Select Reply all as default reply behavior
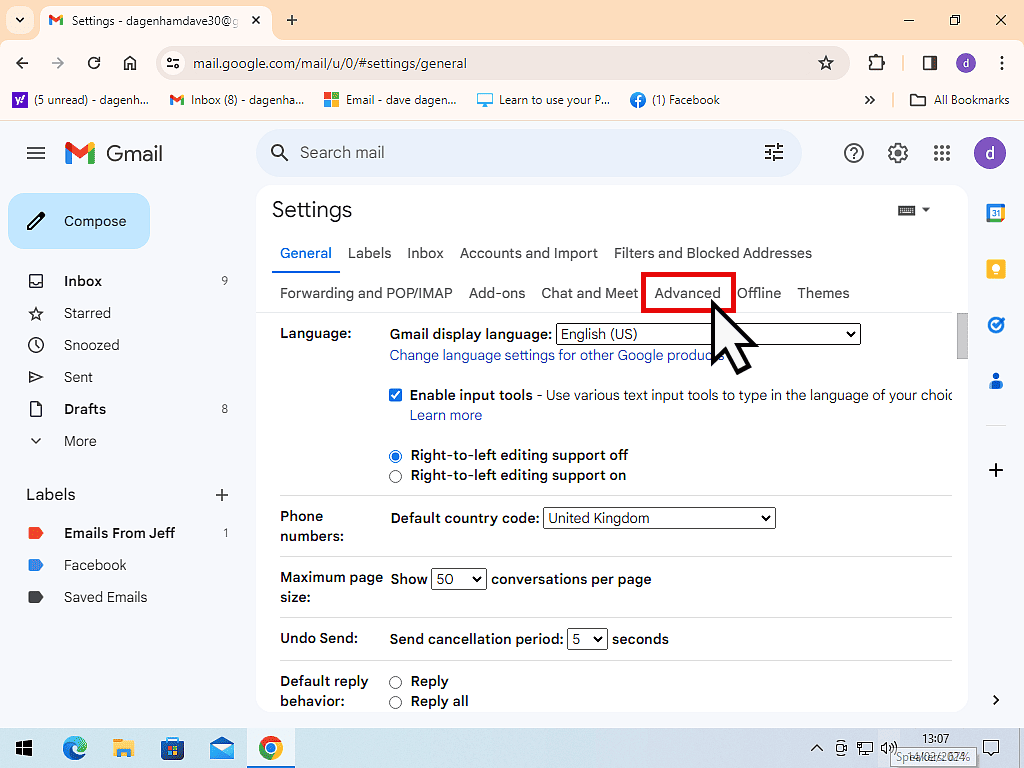Screen dimensions: 1024x768 pyautogui.click(x=396, y=702)
